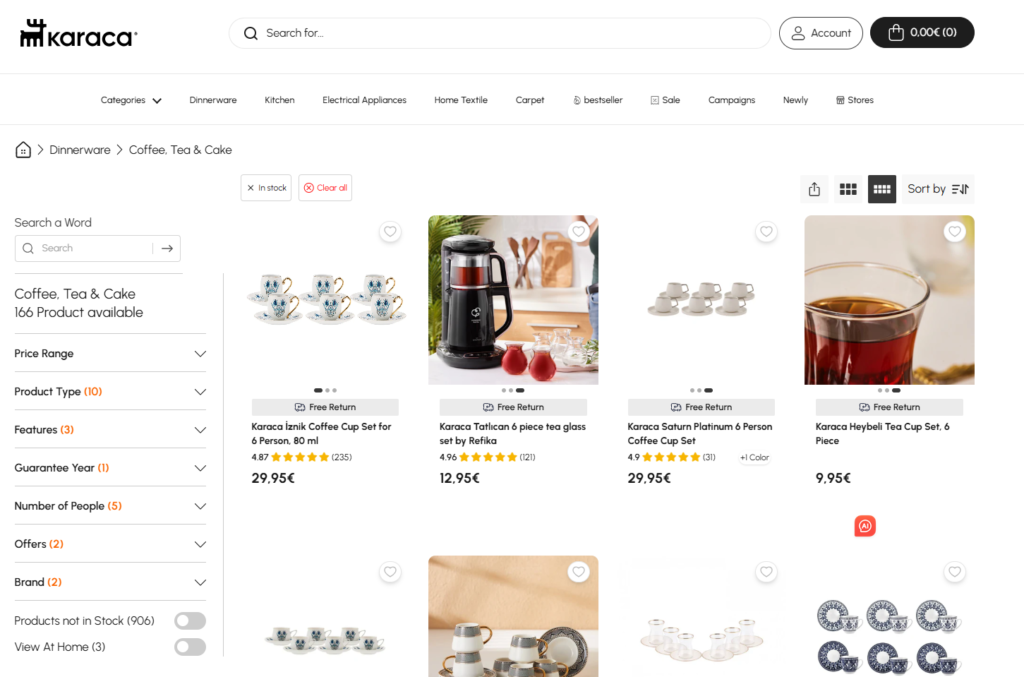Remove the In stock filter chip

pyautogui.click(x=266, y=188)
